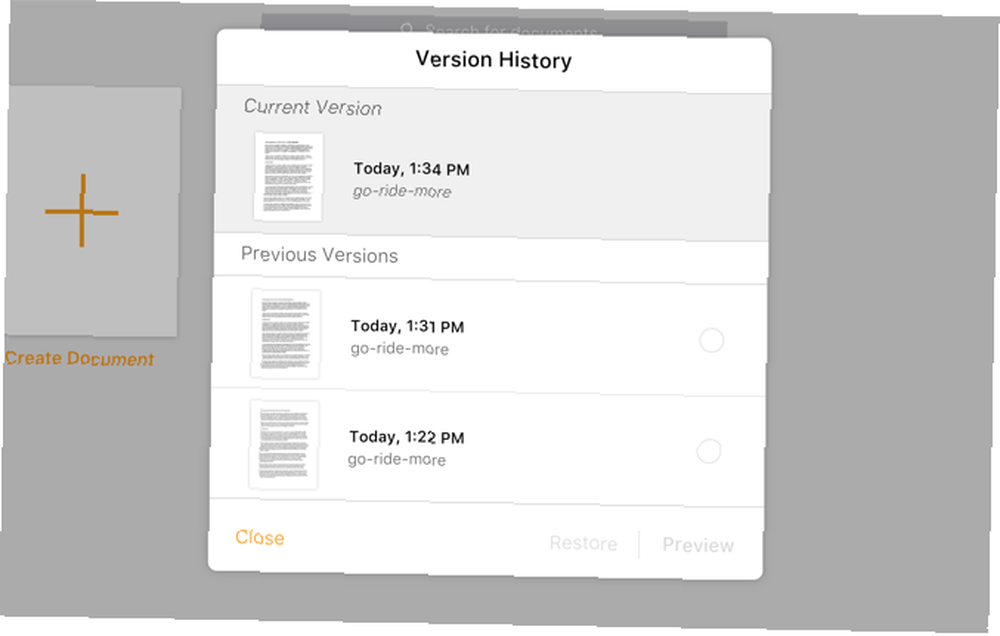Click the Create Document label
This screenshot has width=1000, height=636.
[x=80, y=359]
